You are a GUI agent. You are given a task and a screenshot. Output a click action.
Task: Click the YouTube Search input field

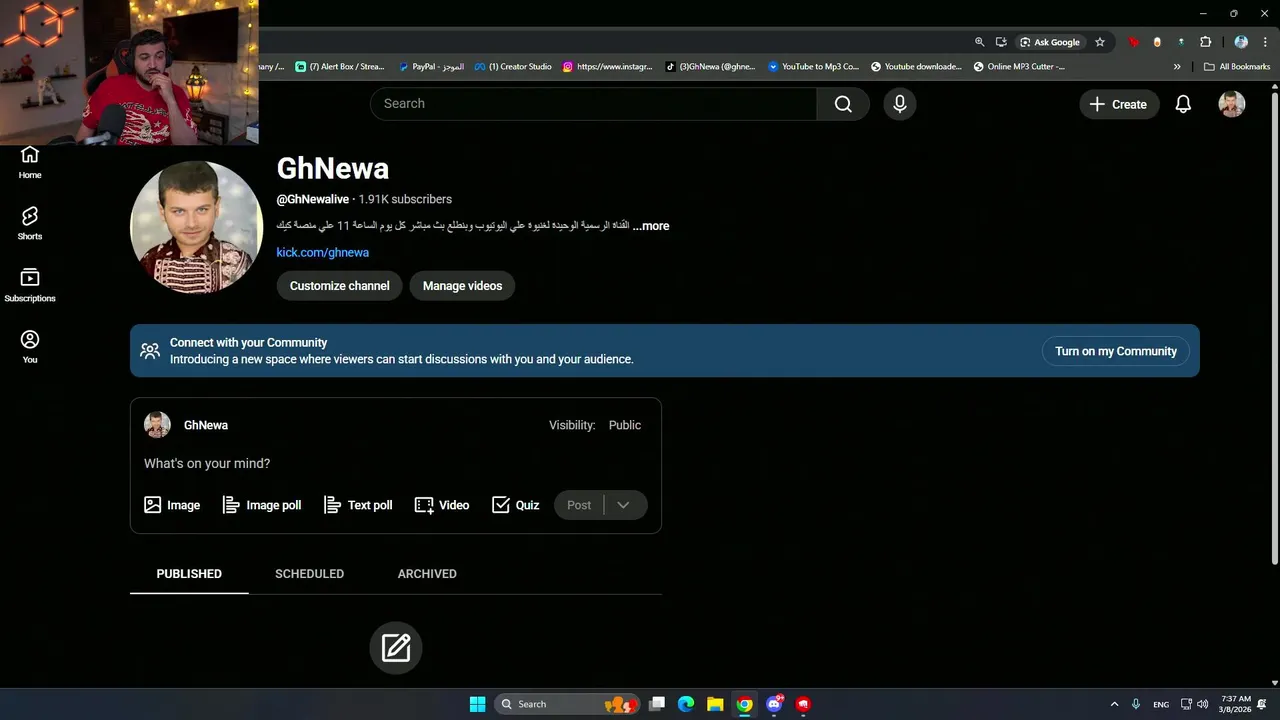coord(594,104)
